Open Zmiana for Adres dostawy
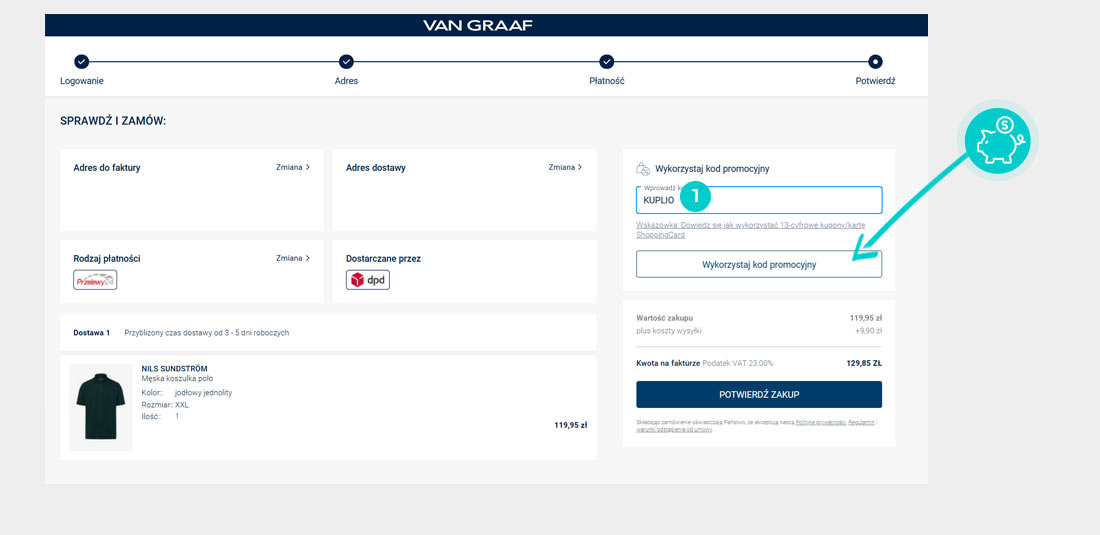Image resolution: width=1100 pixels, height=535 pixels. (x=564, y=168)
